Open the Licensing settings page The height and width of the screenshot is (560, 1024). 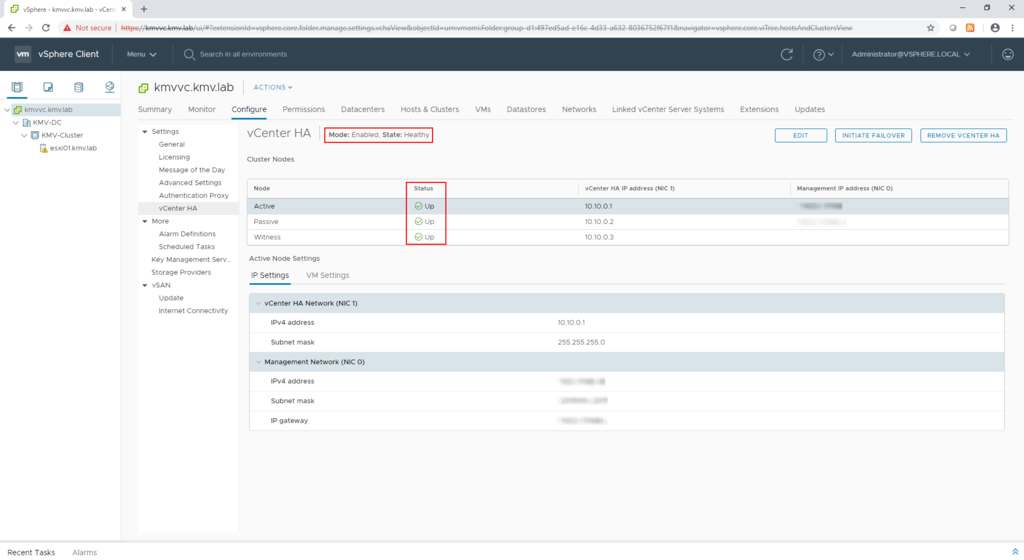(x=174, y=157)
